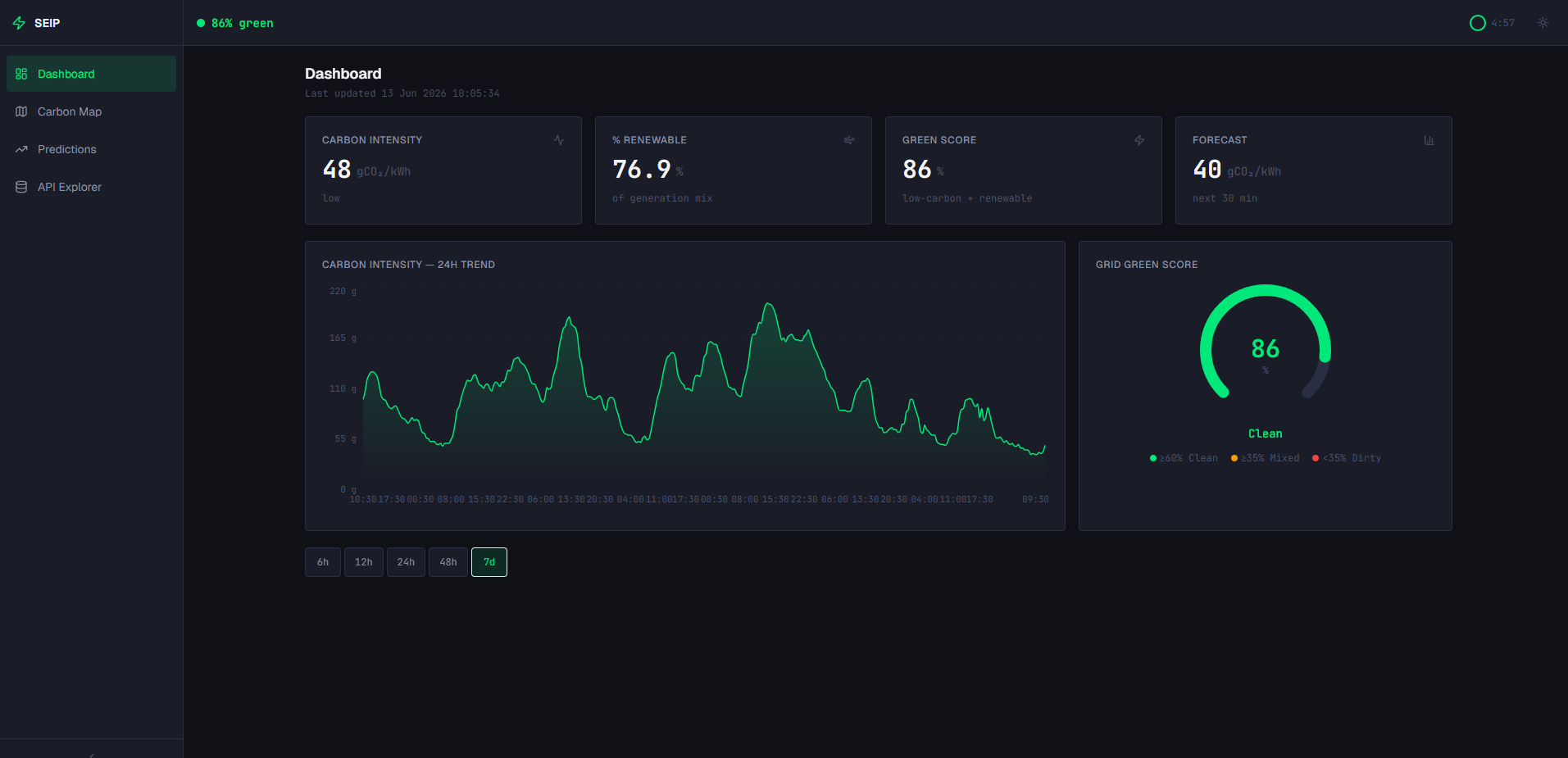Click the 40 gCO₂/kWh forecast value
The height and width of the screenshot is (758, 1568).
[x=1237, y=170]
